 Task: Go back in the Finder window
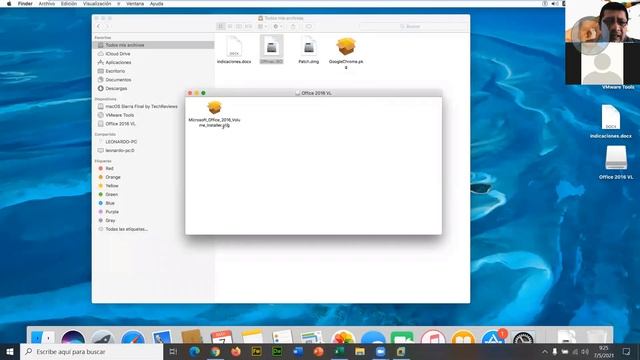point(98,27)
